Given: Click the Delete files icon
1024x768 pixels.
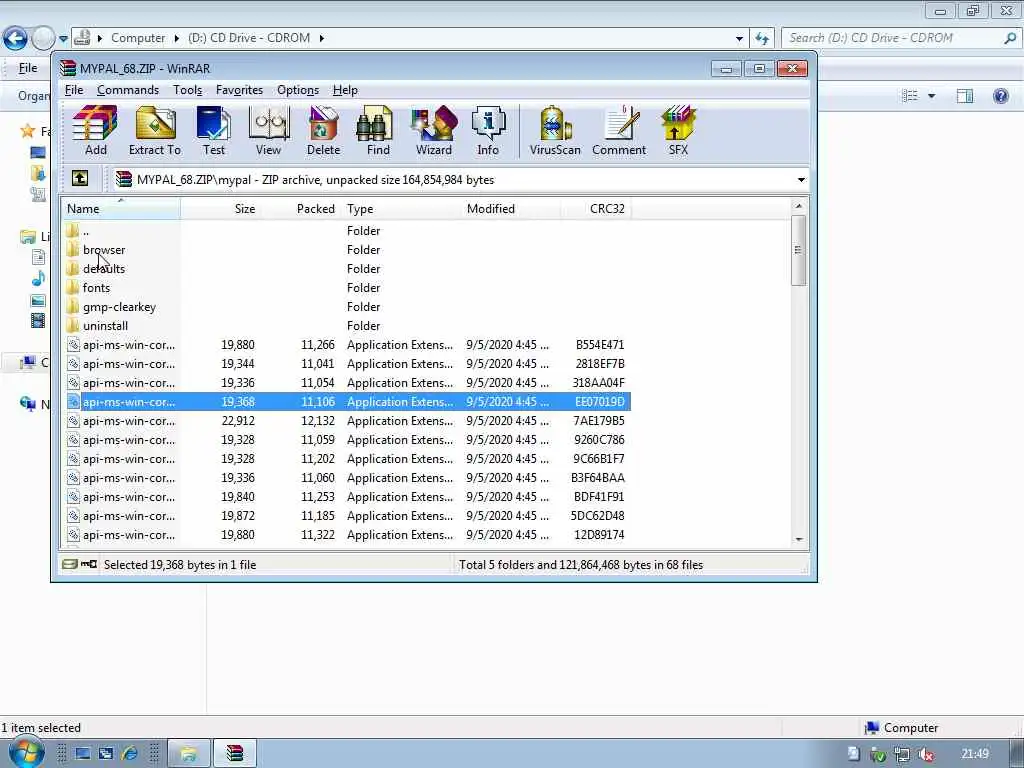Looking at the screenshot, I should 323,131.
